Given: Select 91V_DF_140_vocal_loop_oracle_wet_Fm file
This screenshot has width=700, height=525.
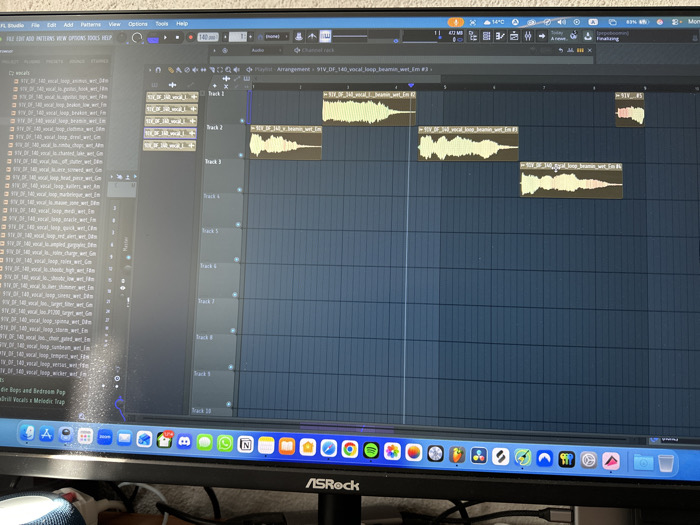Looking at the screenshot, I should 49,219.
